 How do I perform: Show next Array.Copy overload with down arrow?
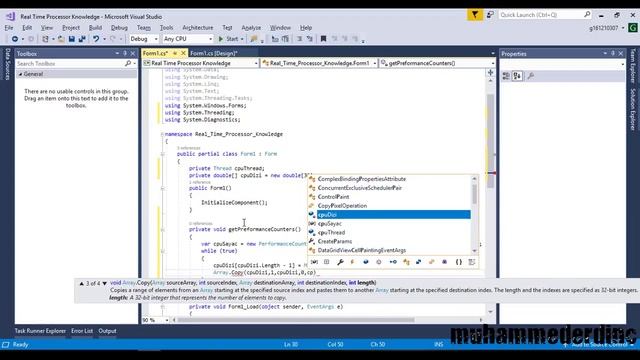[x=104, y=283]
